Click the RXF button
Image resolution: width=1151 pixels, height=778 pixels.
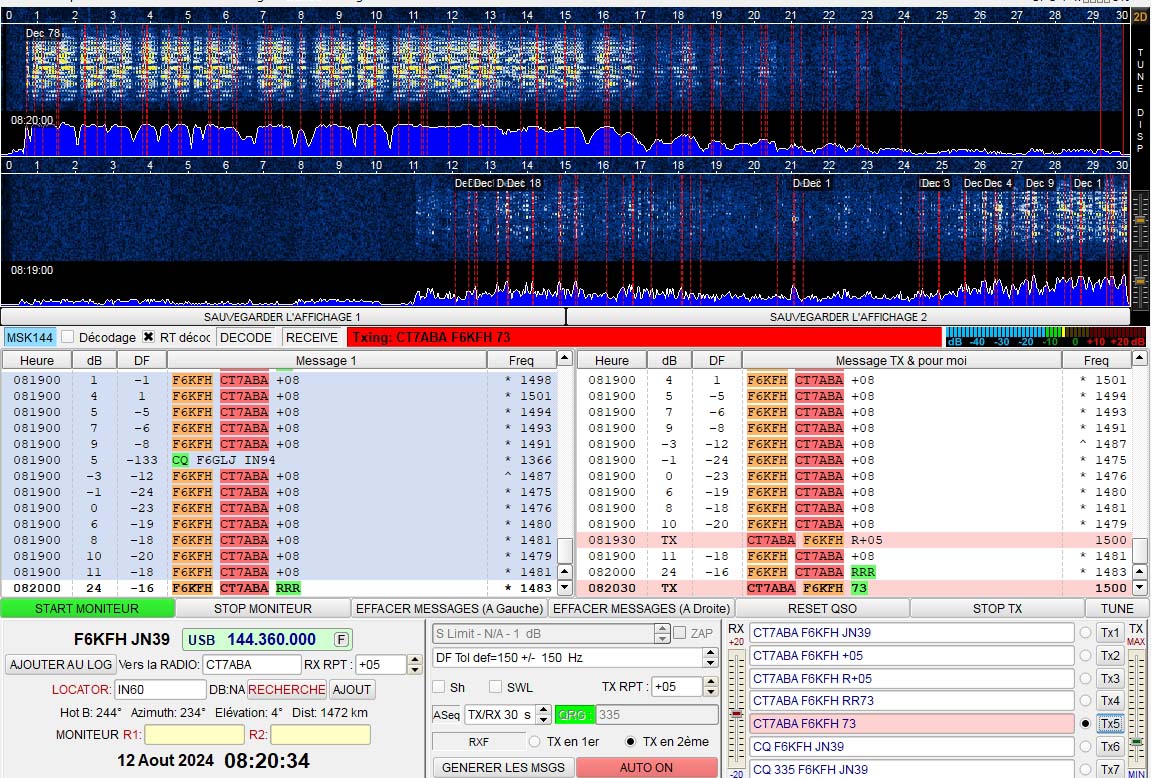[478, 742]
